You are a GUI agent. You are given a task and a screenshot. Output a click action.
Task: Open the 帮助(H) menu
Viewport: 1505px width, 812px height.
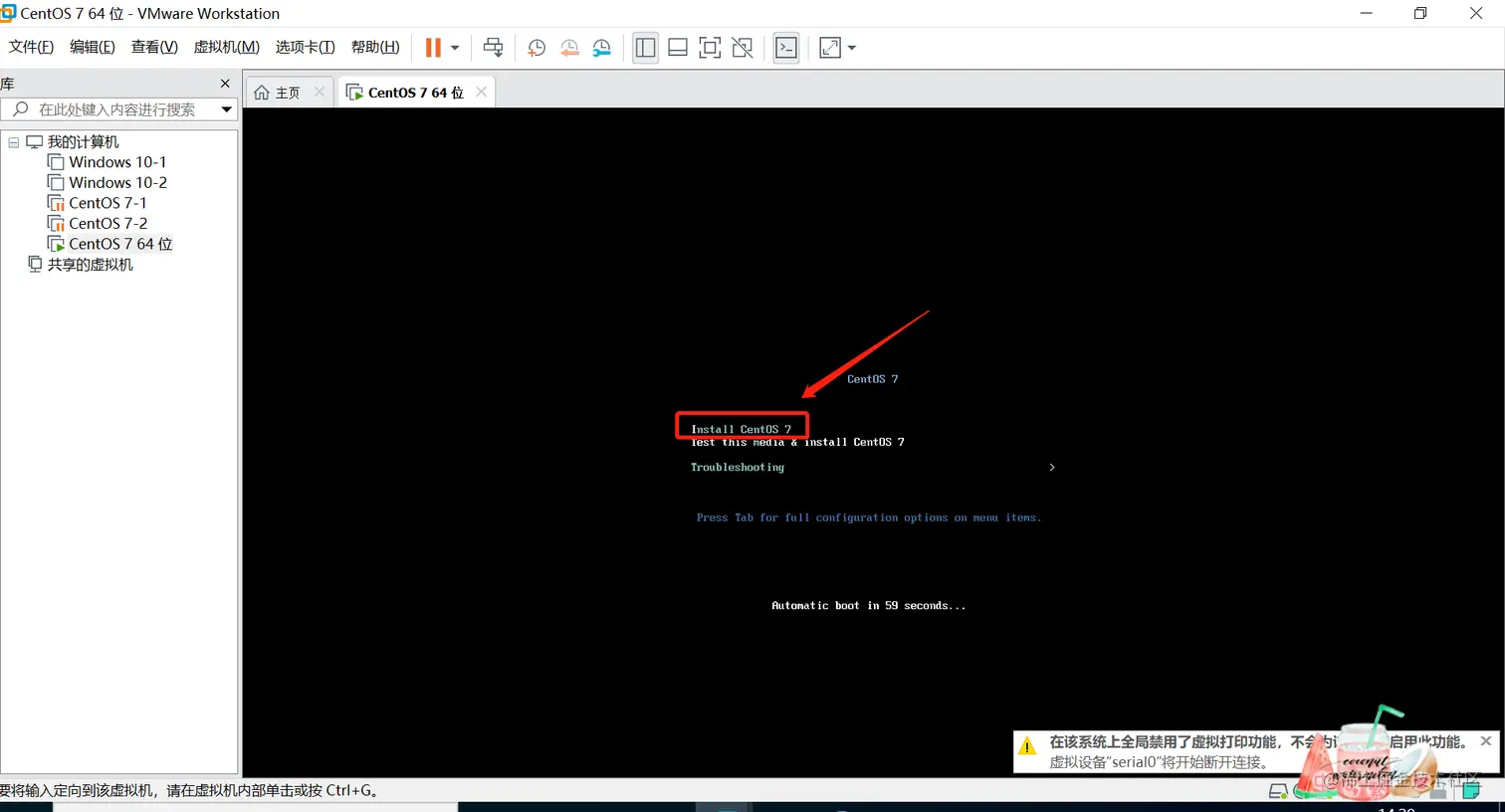[375, 47]
